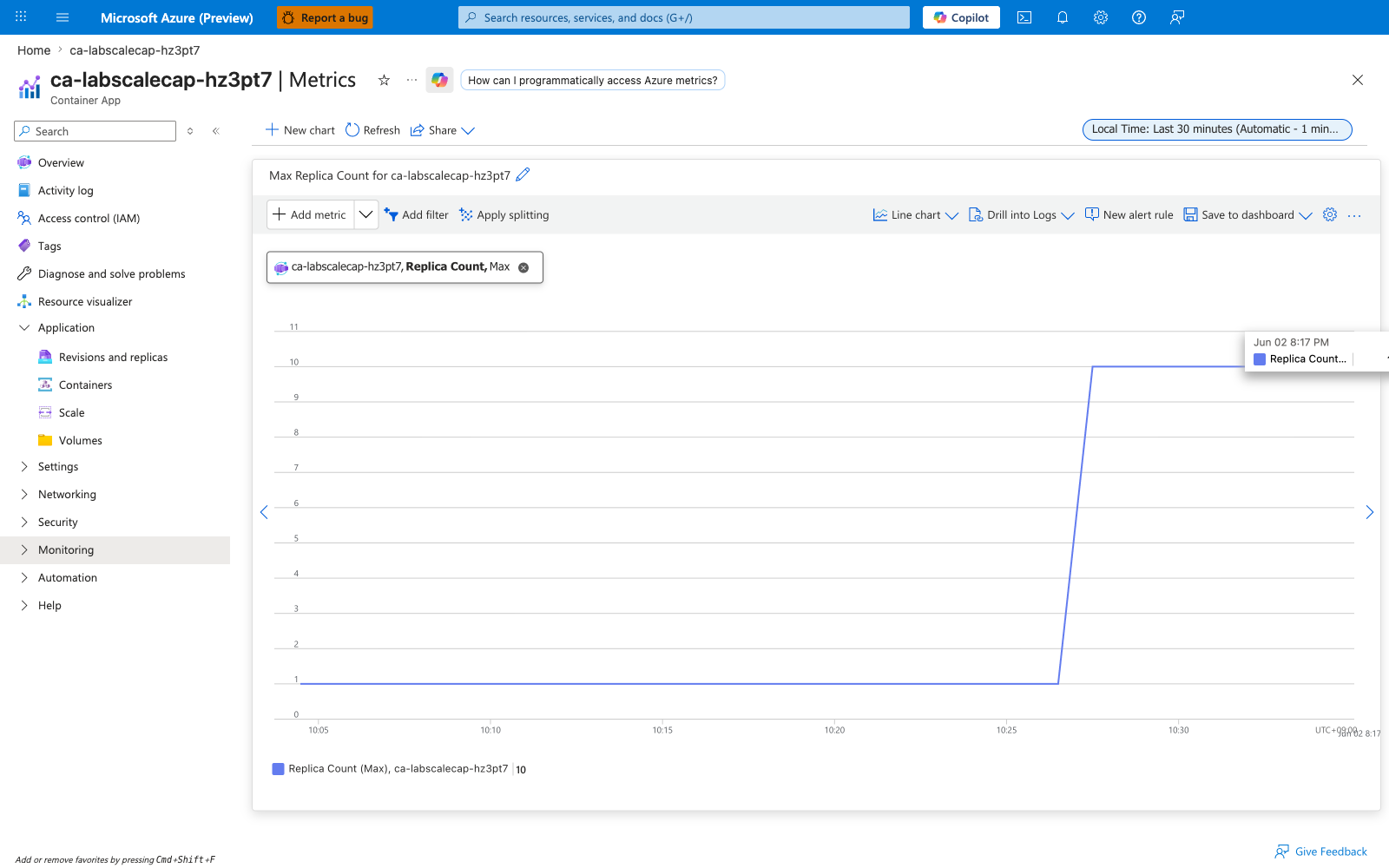The width and height of the screenshot is (1389, 868).
Task: Click the sidebar Search input field
Action: click(95, 131)
